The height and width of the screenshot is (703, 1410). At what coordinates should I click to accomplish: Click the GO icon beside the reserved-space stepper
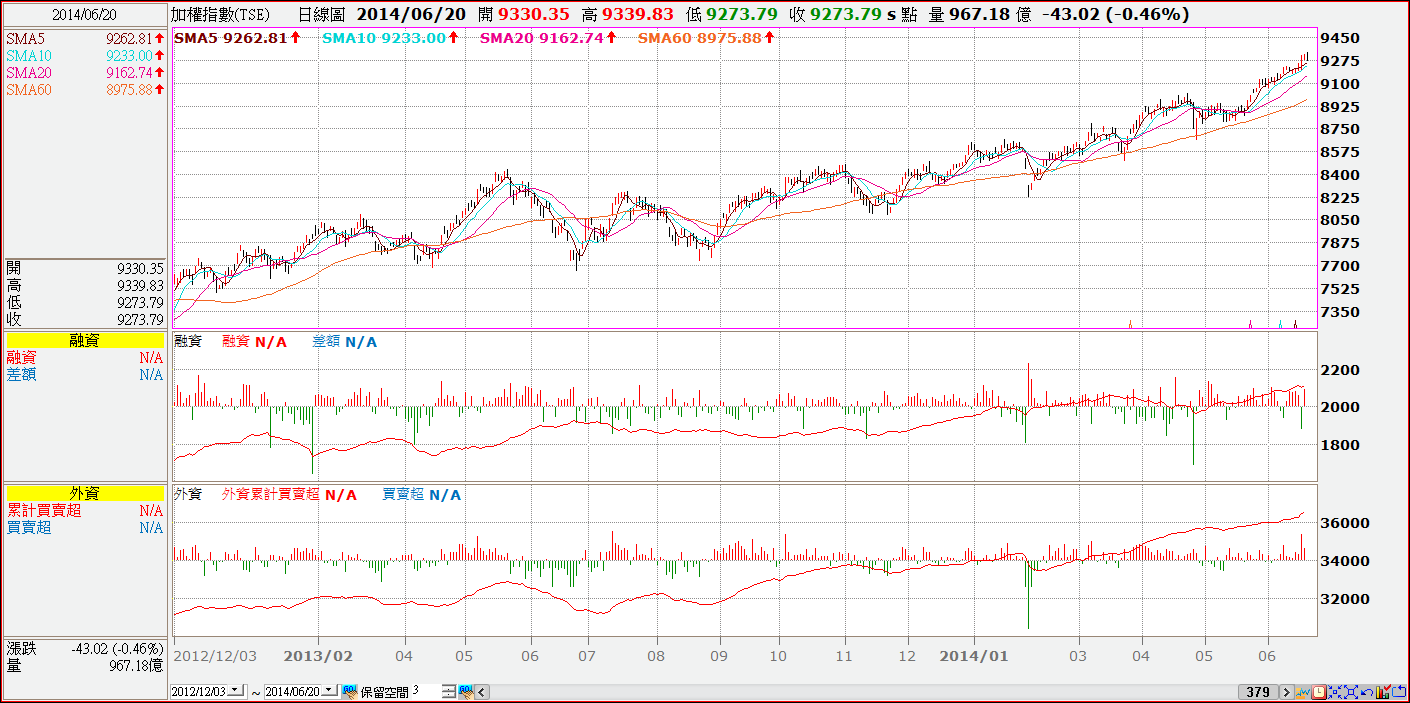[x=467, y=692]
